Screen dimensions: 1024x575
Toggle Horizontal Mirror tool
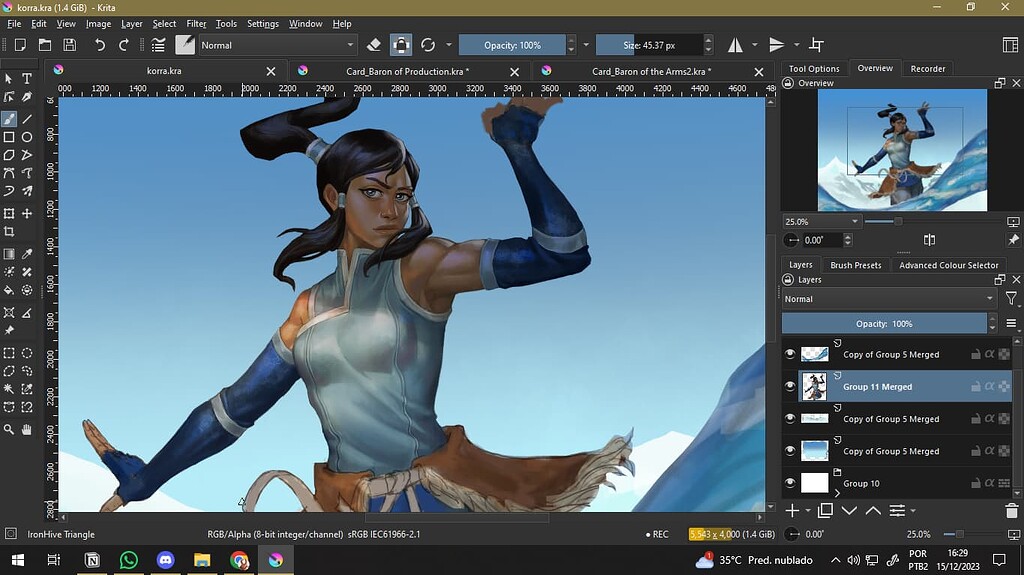735,45
